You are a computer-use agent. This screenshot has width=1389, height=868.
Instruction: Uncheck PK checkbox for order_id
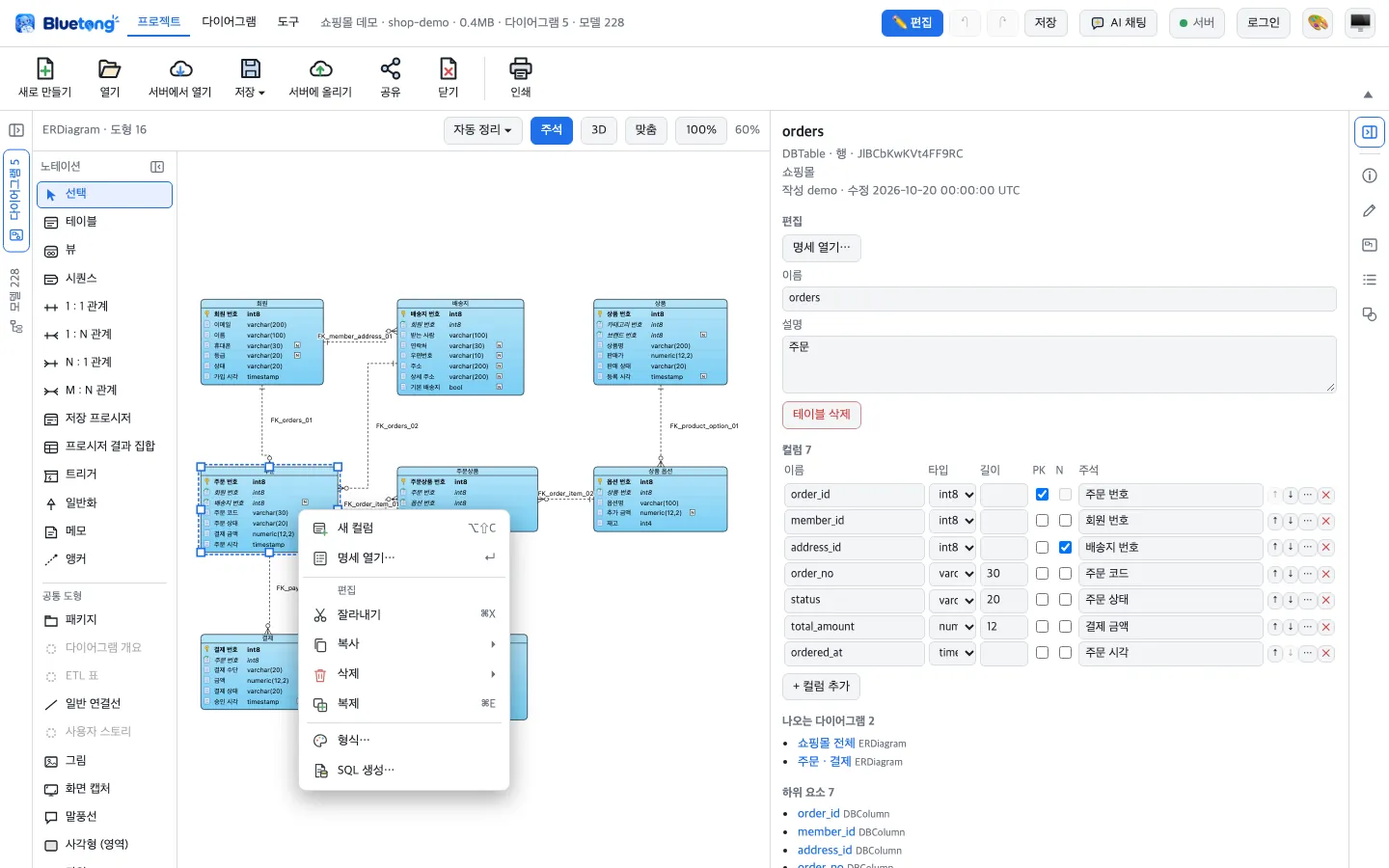(x=1042, y=495)
